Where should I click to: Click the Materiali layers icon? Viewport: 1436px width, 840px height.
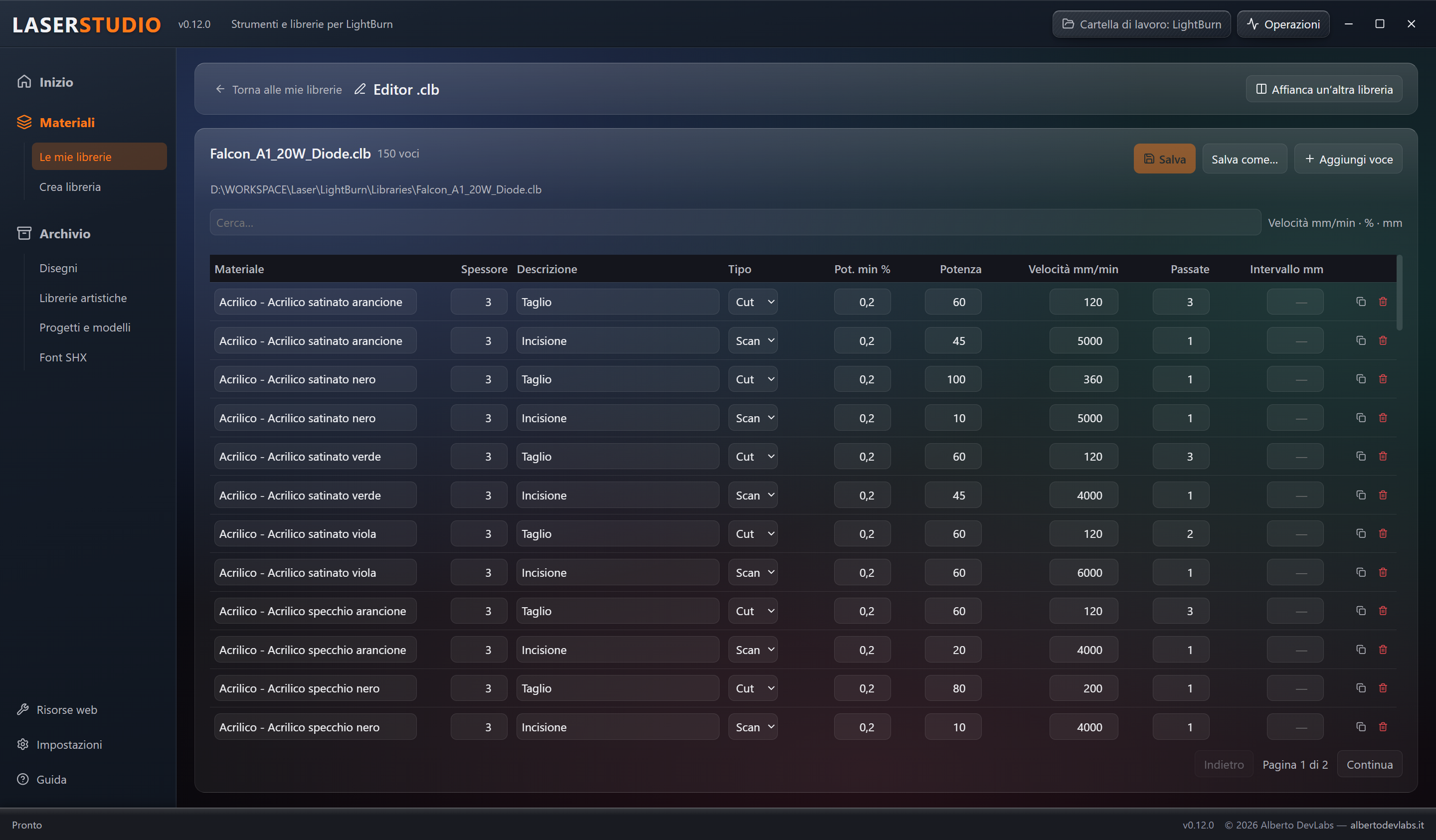coord(24,122)
